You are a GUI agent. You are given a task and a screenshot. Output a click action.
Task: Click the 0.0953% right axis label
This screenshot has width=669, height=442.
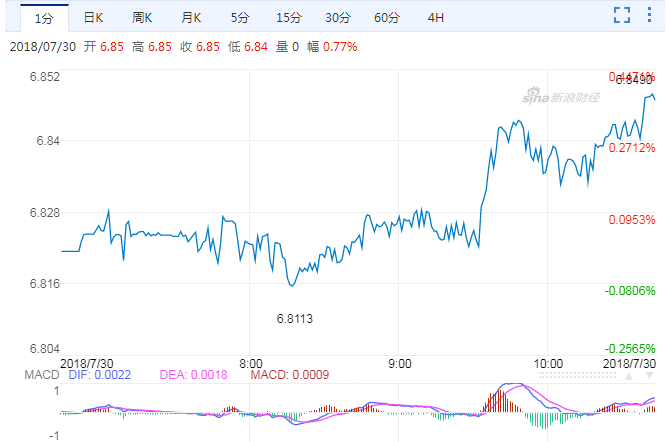tap(632, 220)
